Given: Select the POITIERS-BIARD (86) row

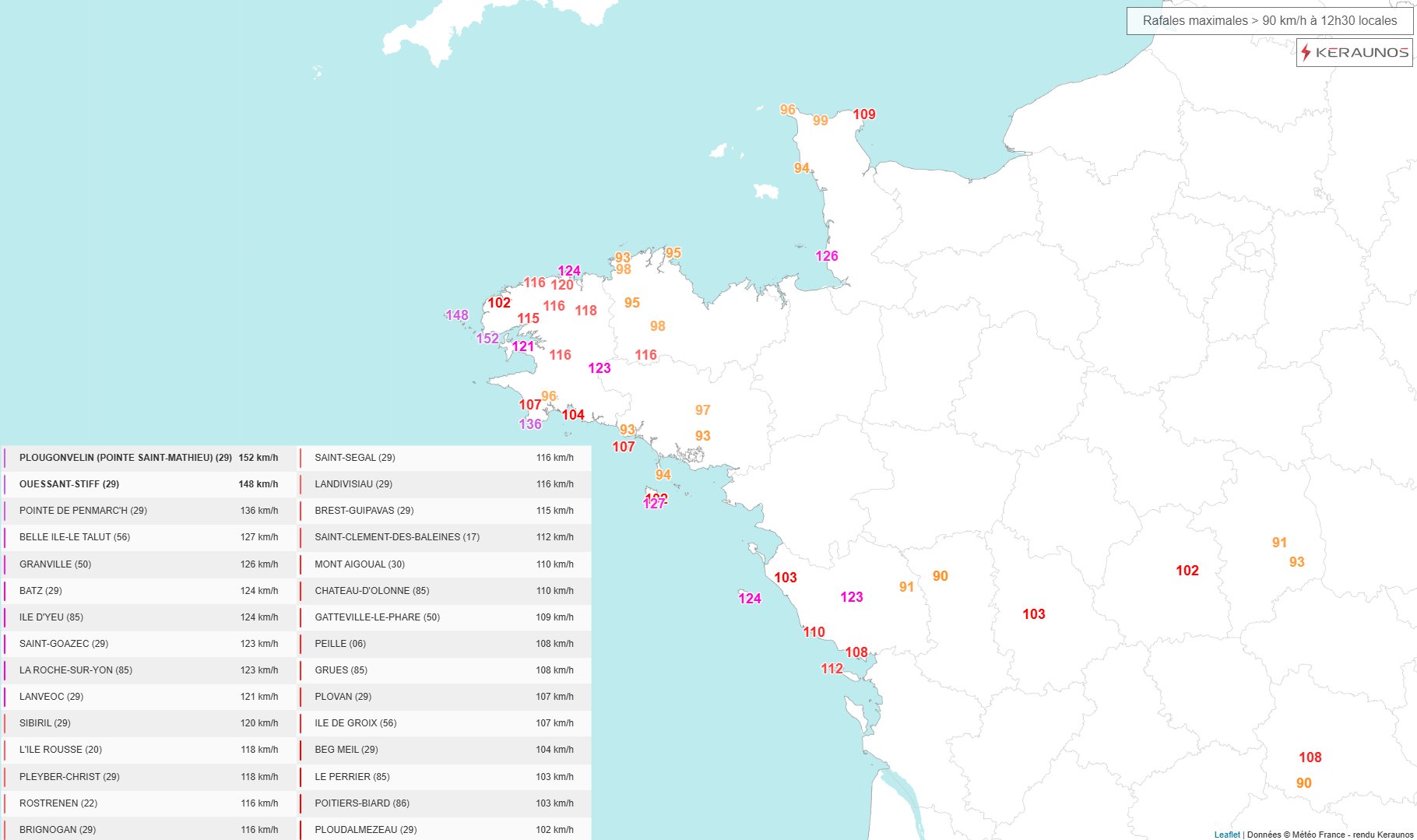Looking at the screenshot, I should tap(444, 803).
